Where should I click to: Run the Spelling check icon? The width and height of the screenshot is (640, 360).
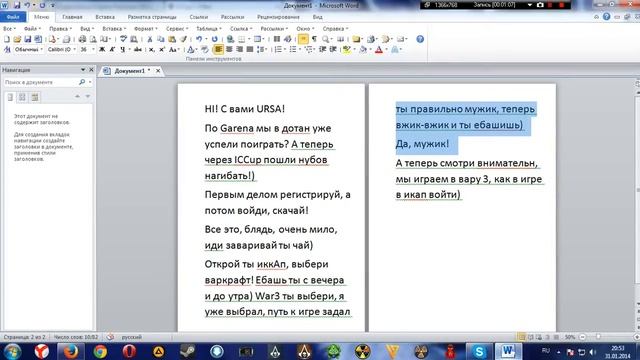pyautogui.click(x=123, y=39)
